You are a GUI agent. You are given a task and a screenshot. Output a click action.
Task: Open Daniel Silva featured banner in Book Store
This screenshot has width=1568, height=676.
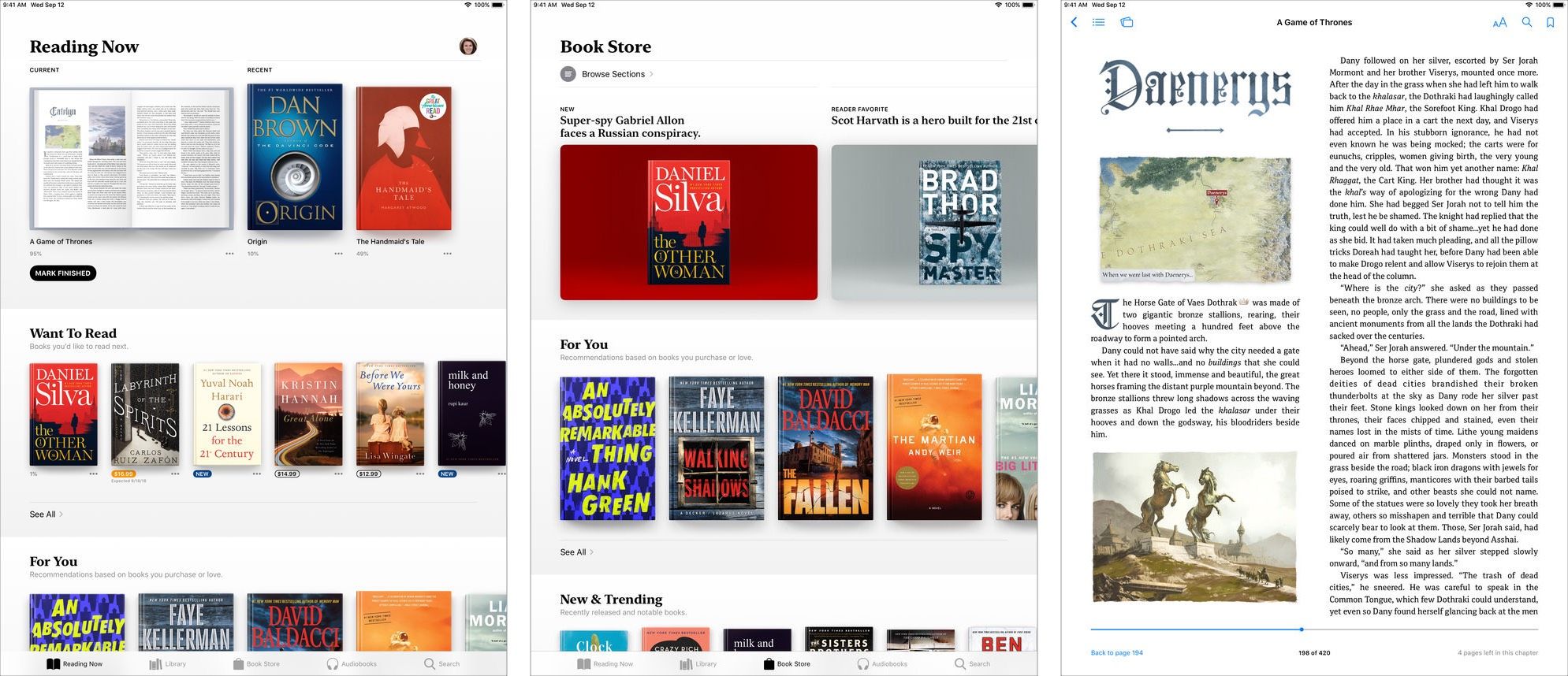pyautogui.click(x=689, y=223)
